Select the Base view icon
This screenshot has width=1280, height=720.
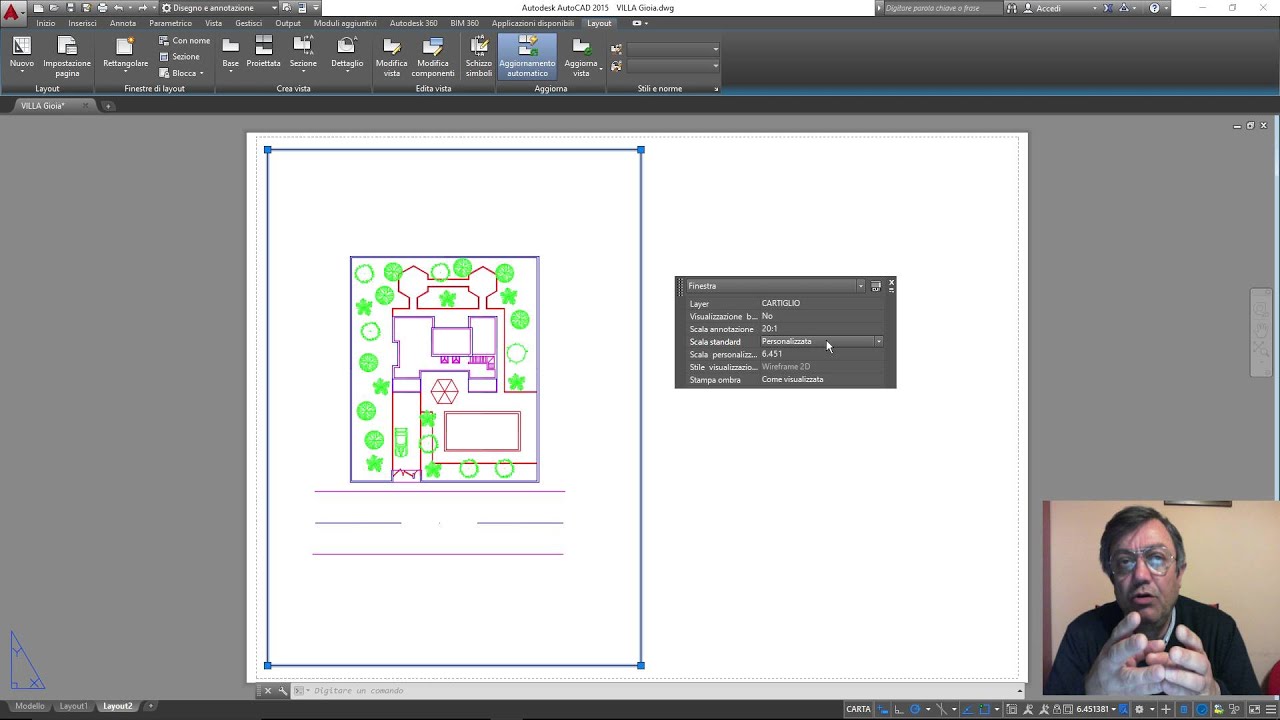coord(230,54)
